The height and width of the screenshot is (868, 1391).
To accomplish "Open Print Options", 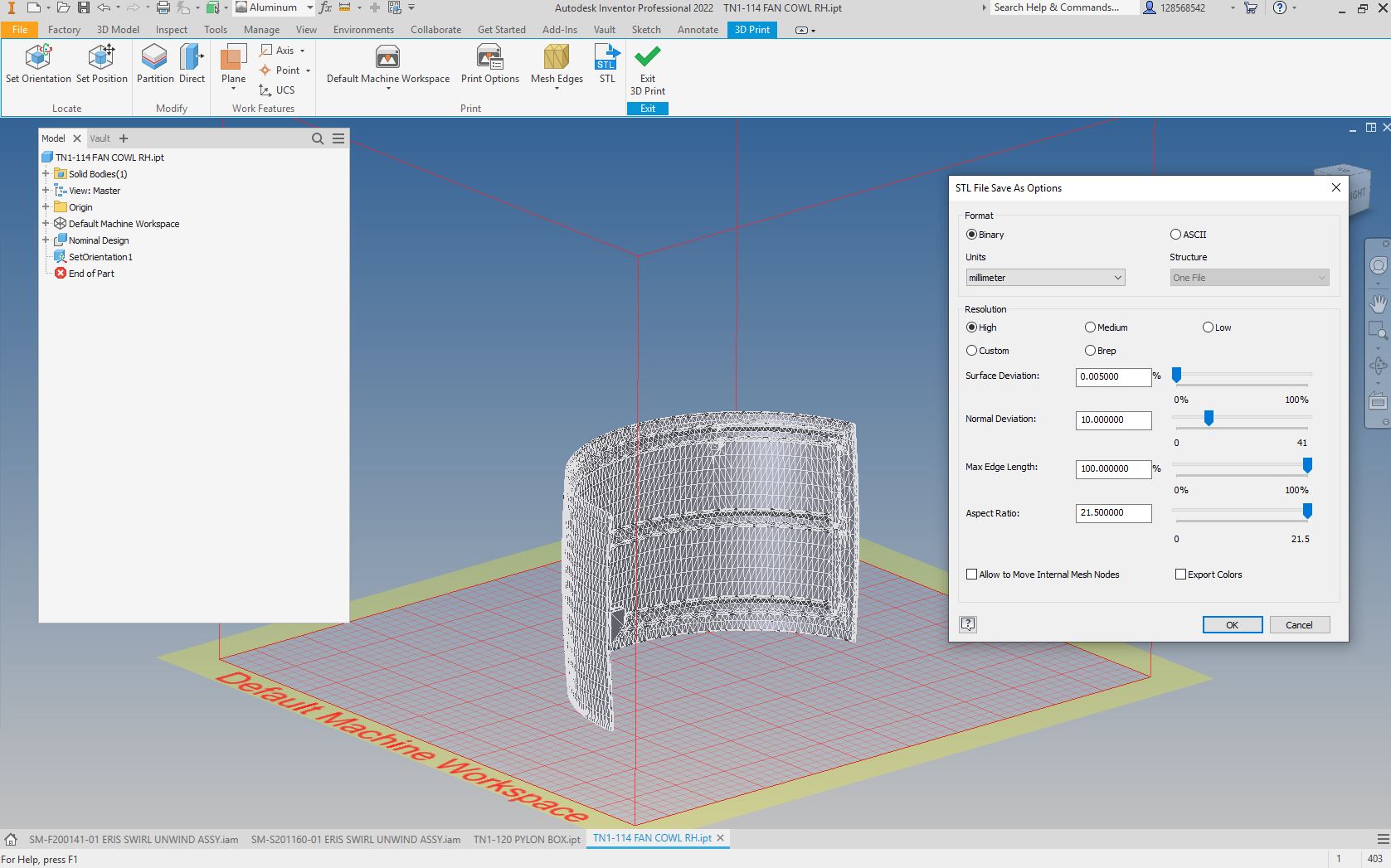I will (x=489, y=64).
